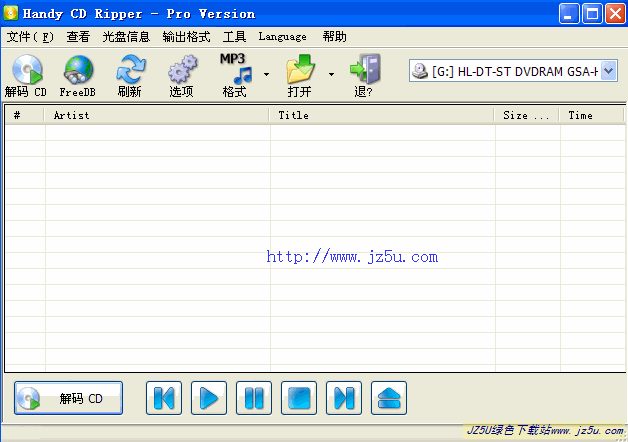Viewport: 628px width, 442px height.
Task: Click the bottom 解码 CD button
Action: point(68,398)
